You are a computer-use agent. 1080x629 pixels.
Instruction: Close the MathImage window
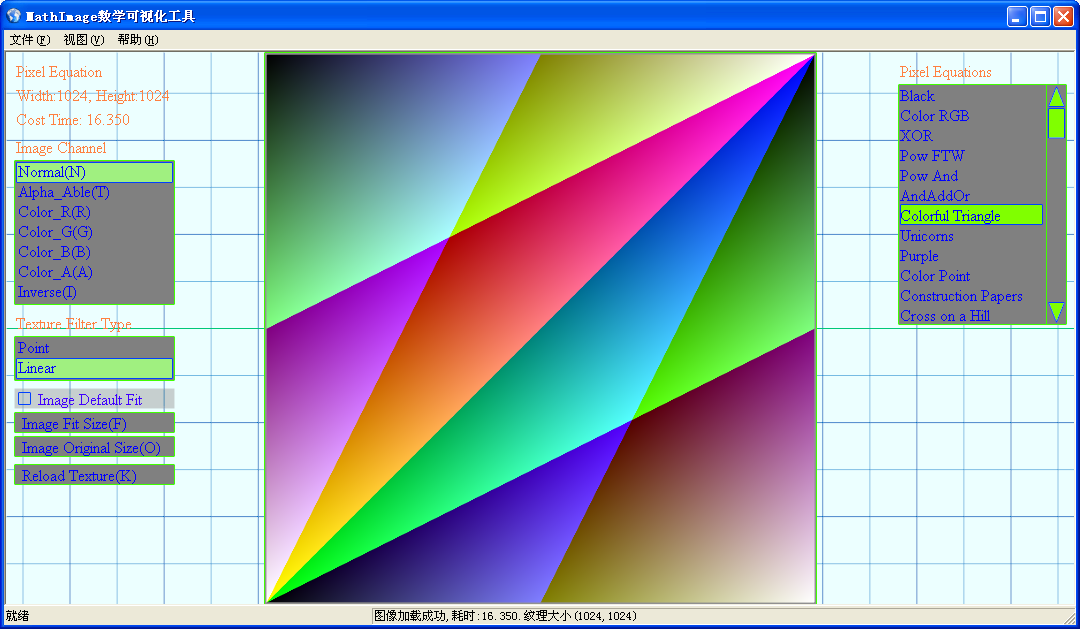click(1063, 17)
